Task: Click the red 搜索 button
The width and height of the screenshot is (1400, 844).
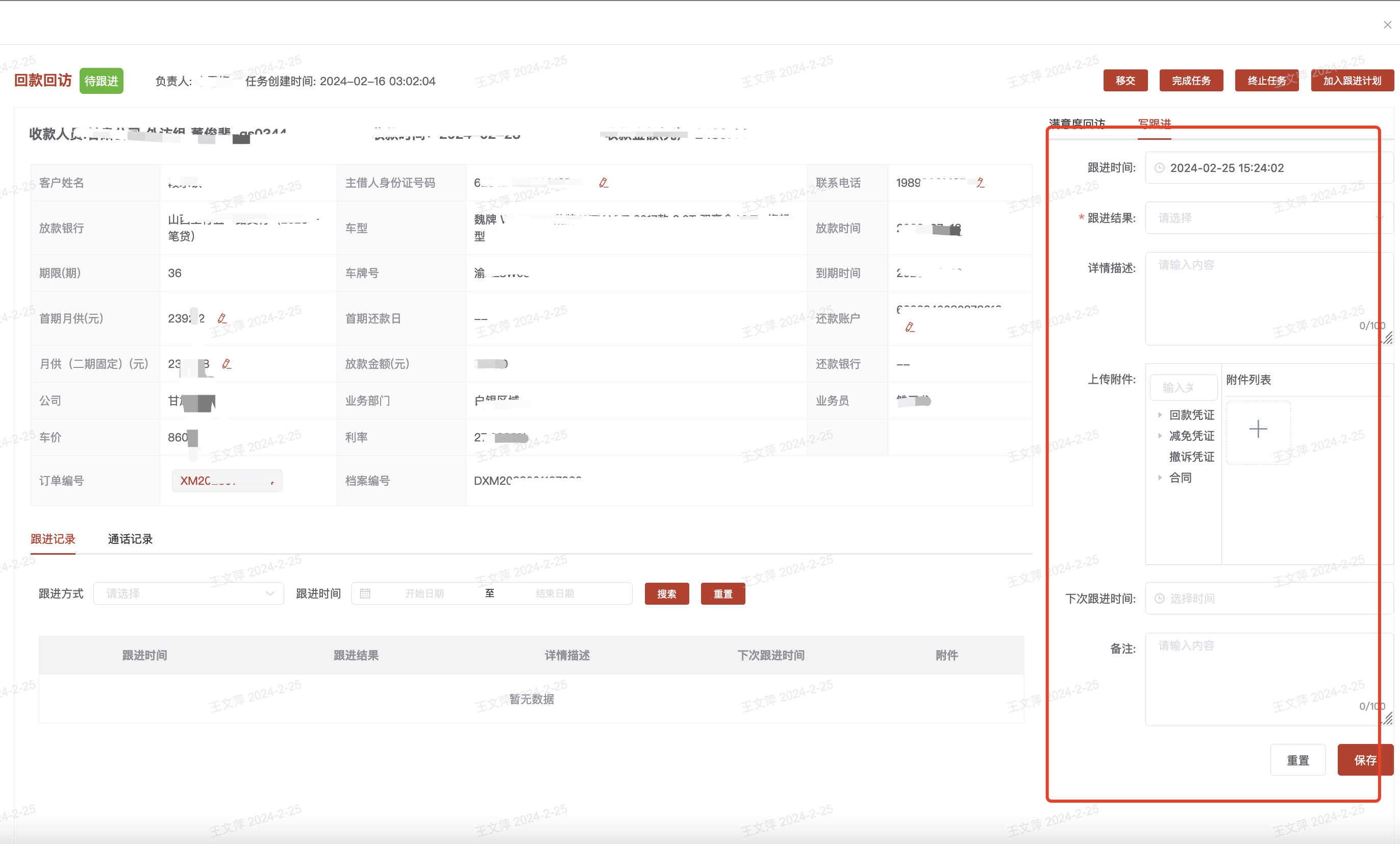Action: click(666, 594)
